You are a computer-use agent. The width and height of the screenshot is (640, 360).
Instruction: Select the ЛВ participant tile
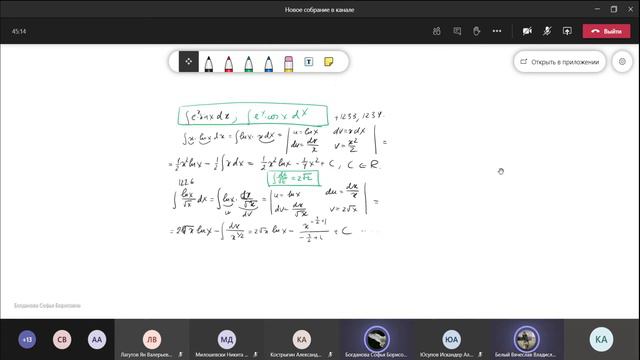pos(152,340)
